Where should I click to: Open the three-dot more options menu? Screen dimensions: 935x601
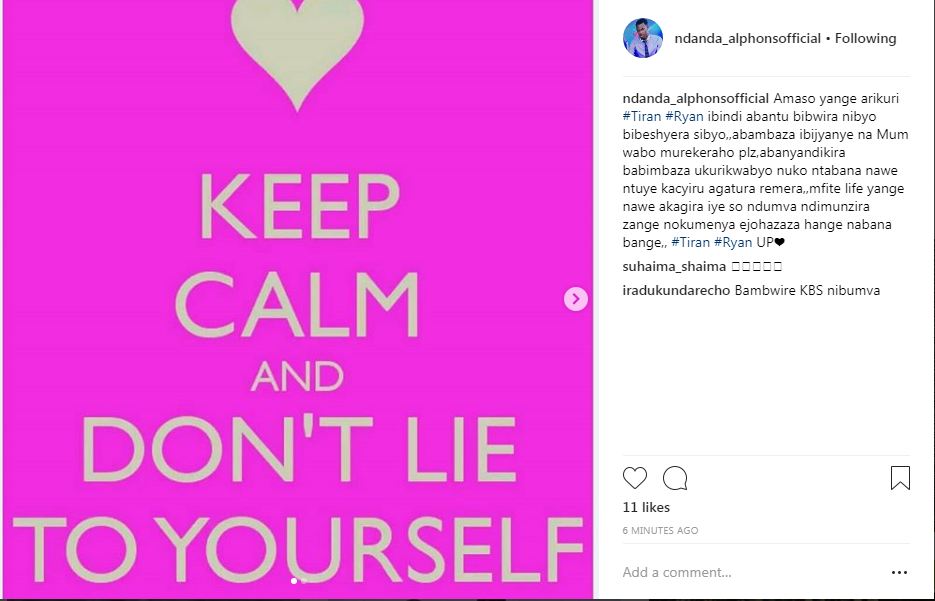[x=899, y=572]
